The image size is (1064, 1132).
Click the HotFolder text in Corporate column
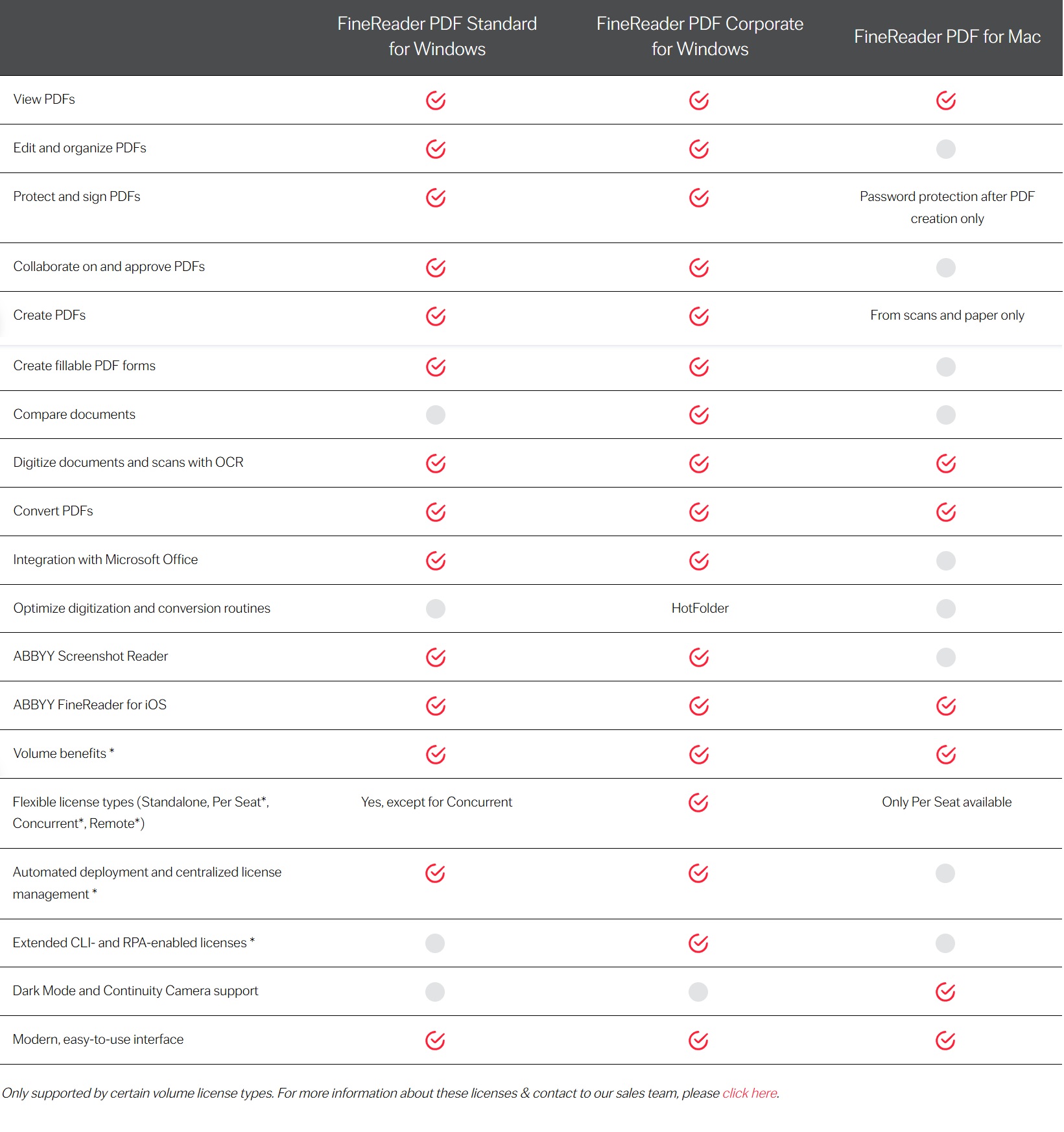700,608
